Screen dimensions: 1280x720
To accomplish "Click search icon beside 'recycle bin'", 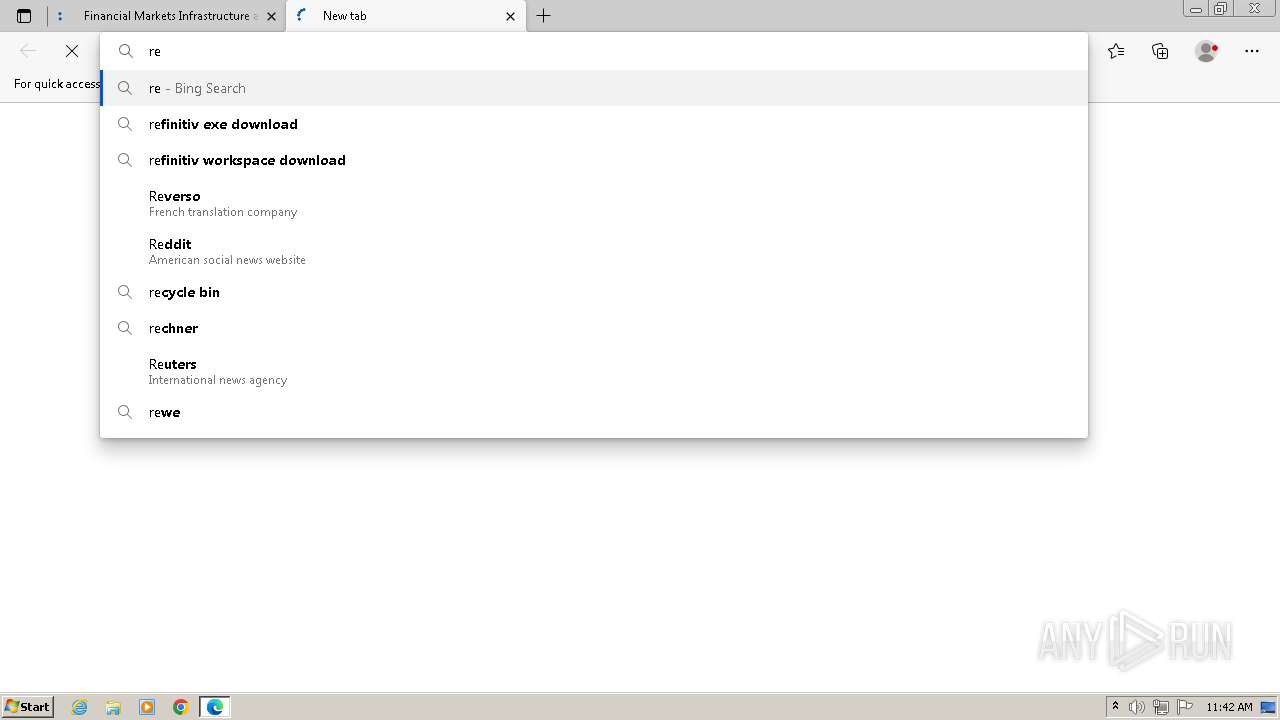I will tap(125, 292).
